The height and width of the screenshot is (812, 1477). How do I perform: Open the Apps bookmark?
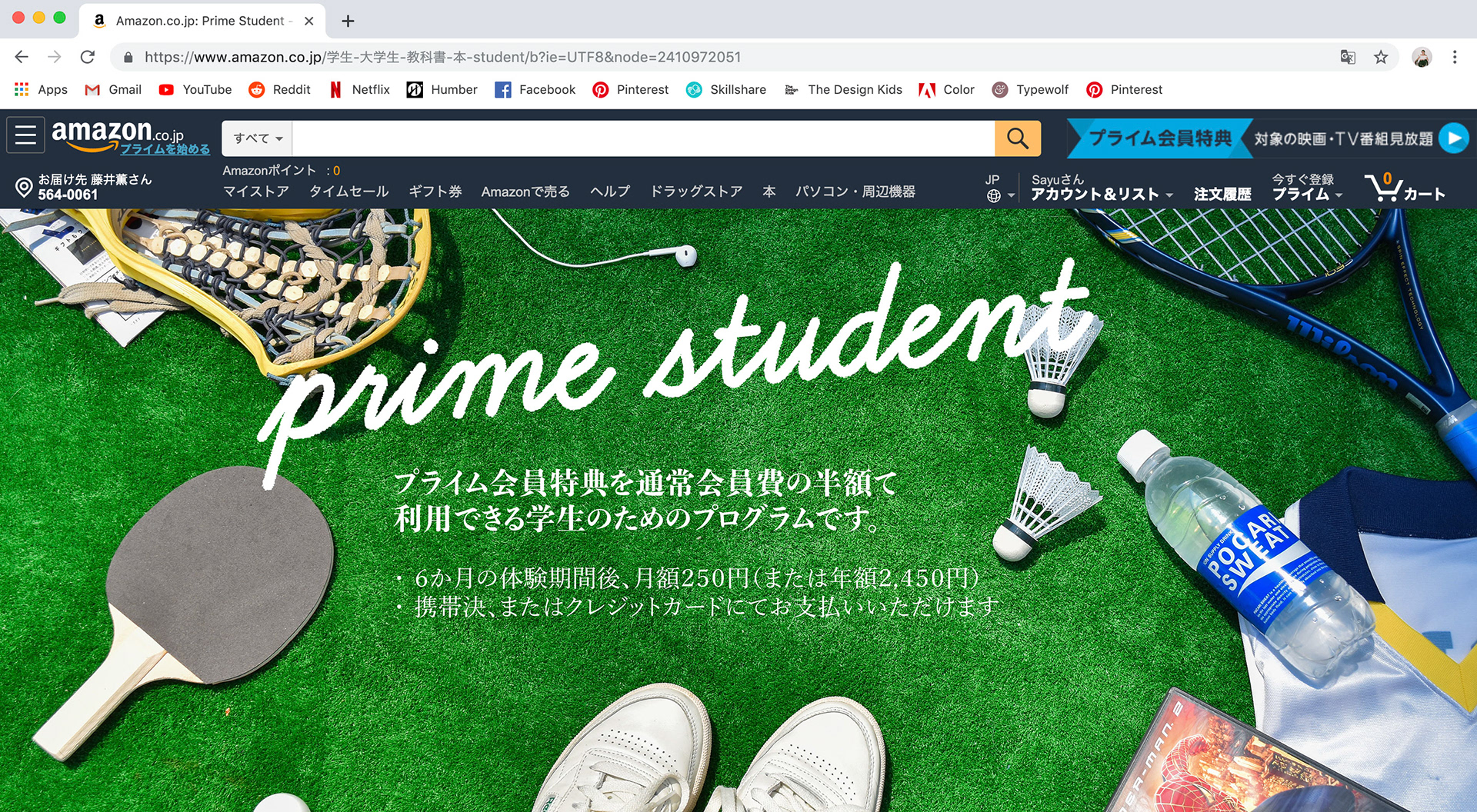point(42,89)
